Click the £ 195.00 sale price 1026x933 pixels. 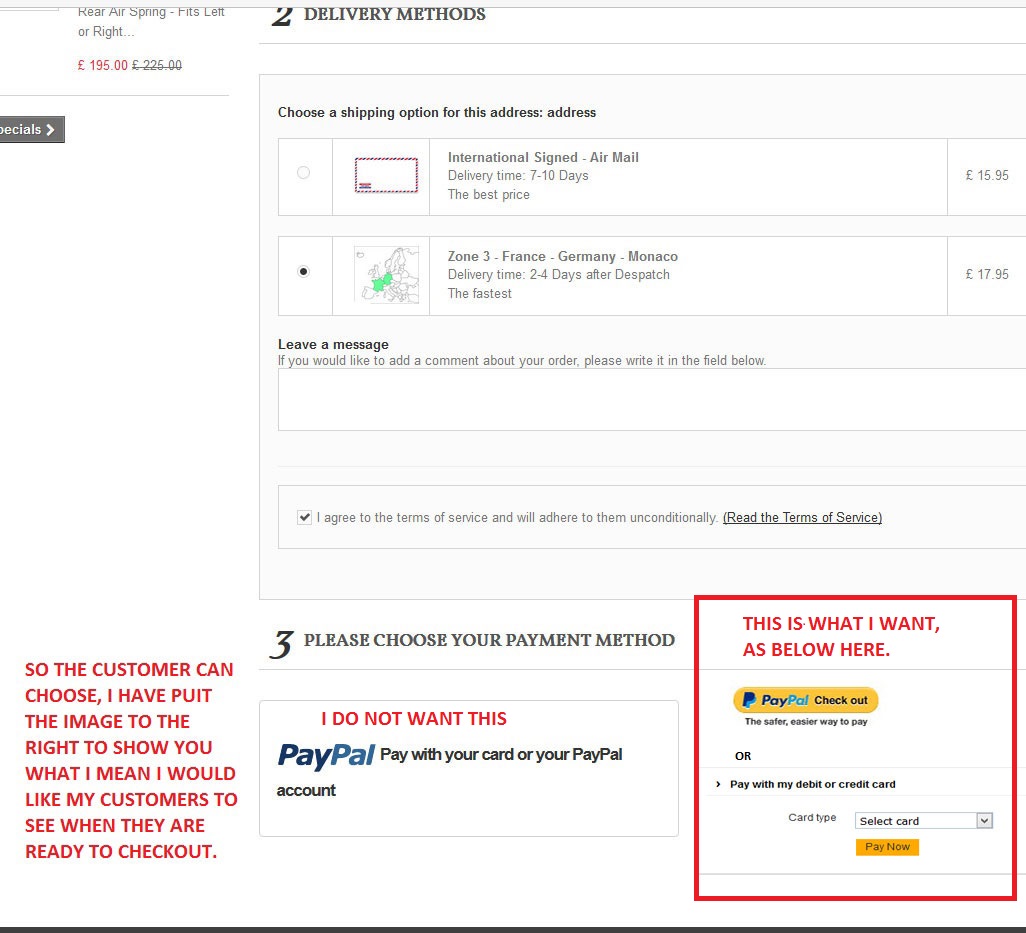103,65
